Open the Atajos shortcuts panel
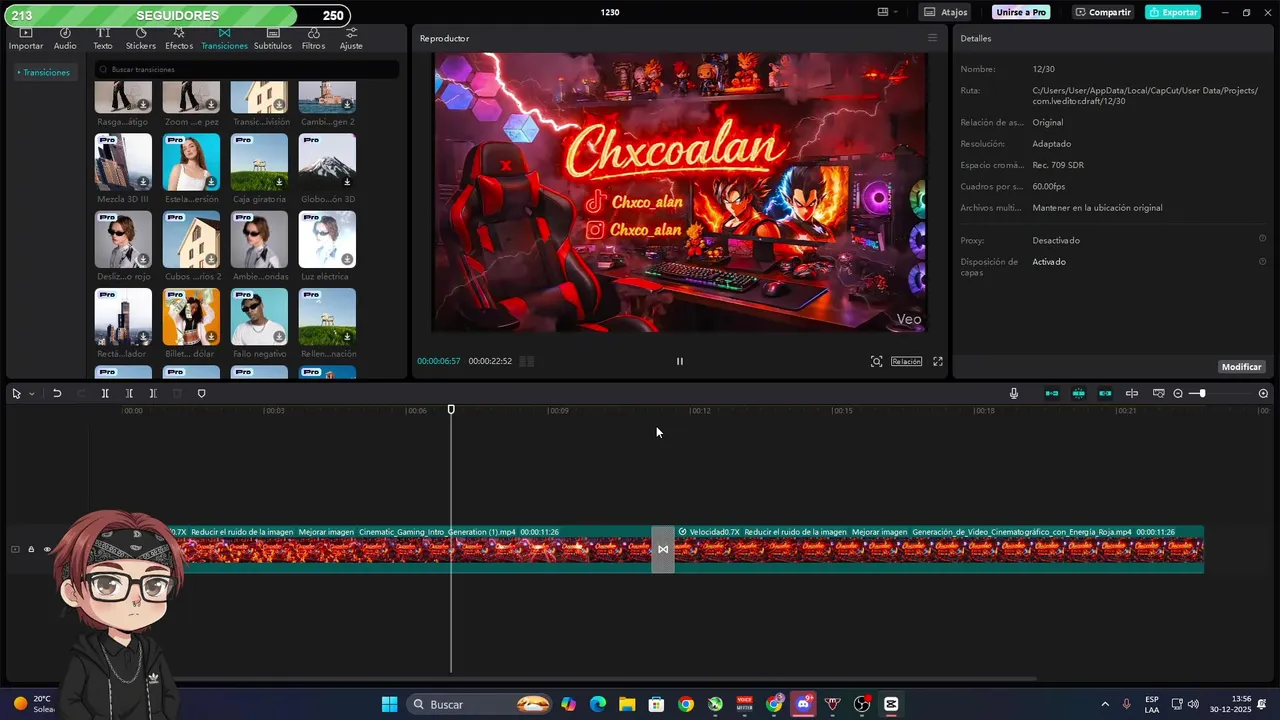 click(946, 12)
